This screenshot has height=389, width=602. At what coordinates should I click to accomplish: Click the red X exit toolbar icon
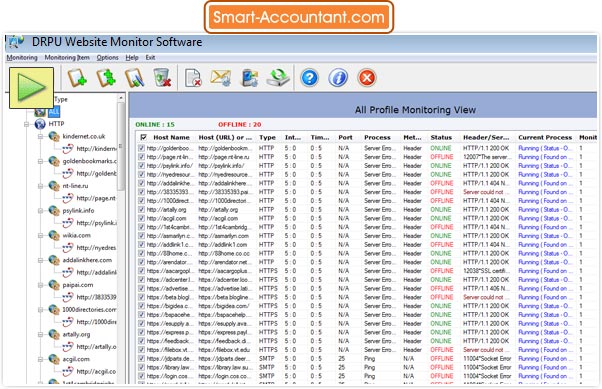[367, 78]
